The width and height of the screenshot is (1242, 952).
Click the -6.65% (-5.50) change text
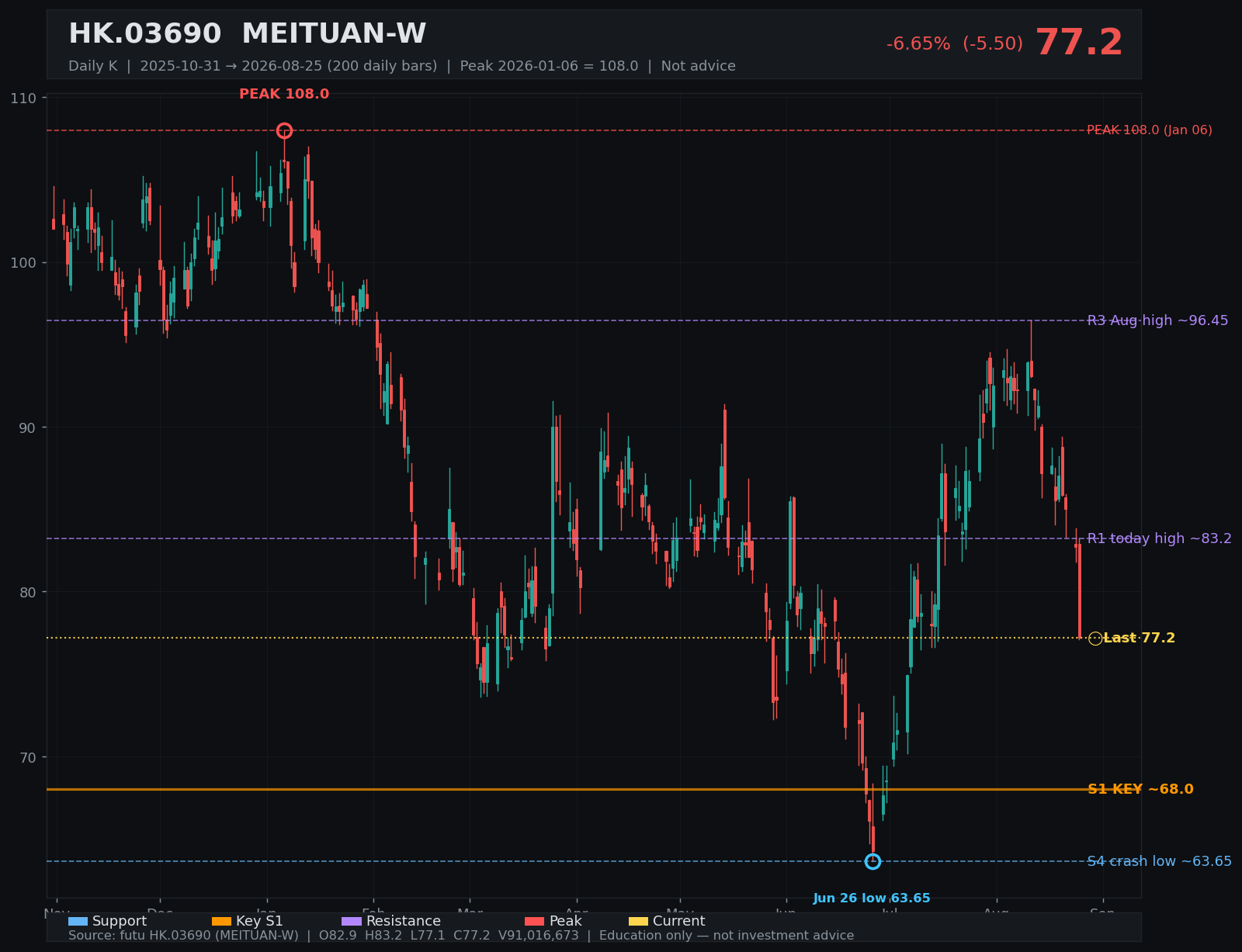955,44
